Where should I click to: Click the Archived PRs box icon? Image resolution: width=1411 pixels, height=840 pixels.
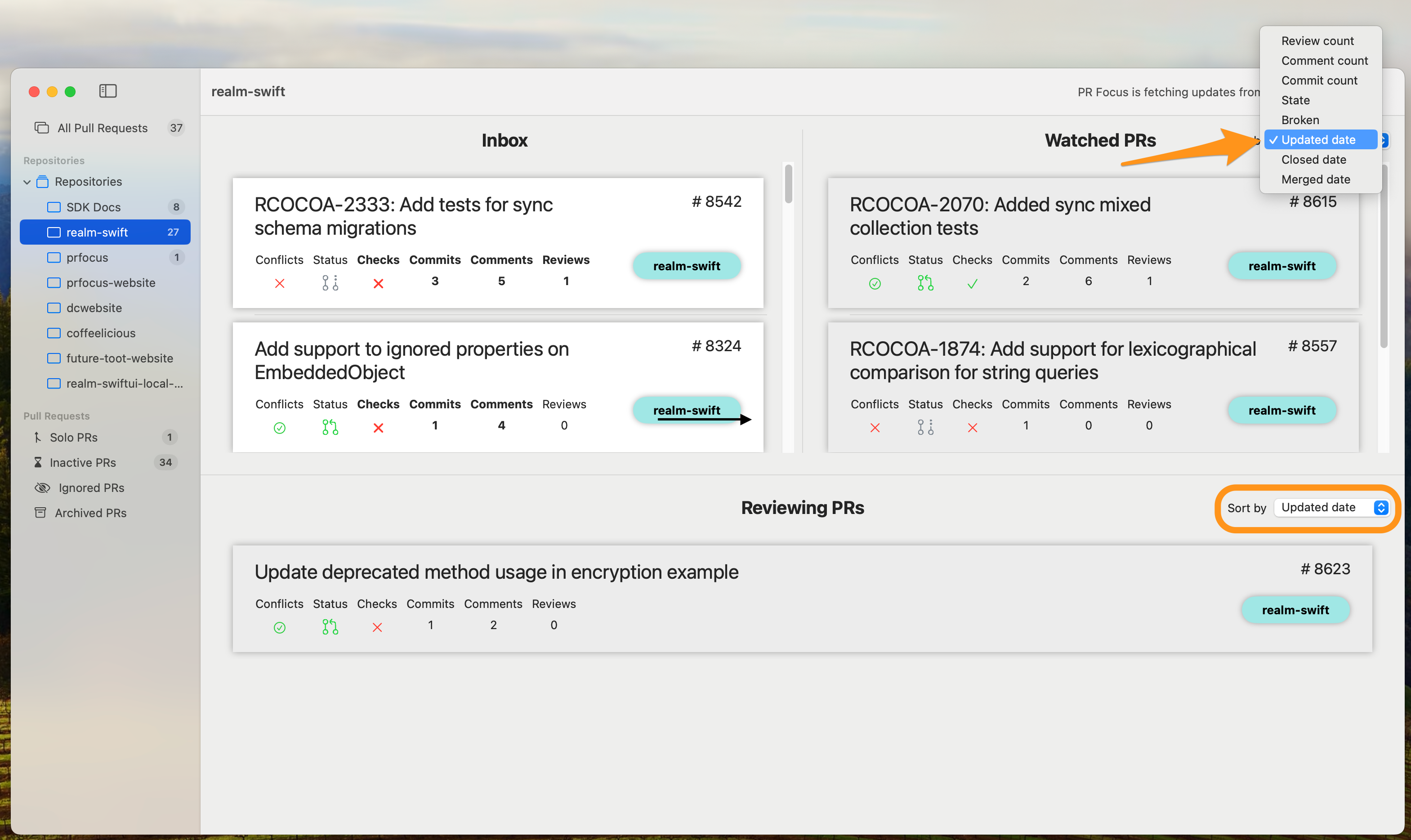[40, 513]
